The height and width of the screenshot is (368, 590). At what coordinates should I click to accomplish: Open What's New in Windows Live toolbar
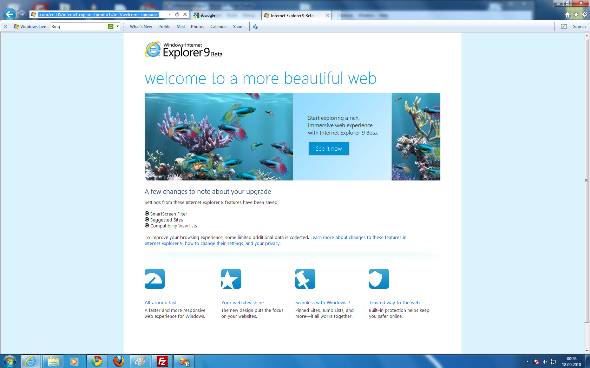(141, 27)
